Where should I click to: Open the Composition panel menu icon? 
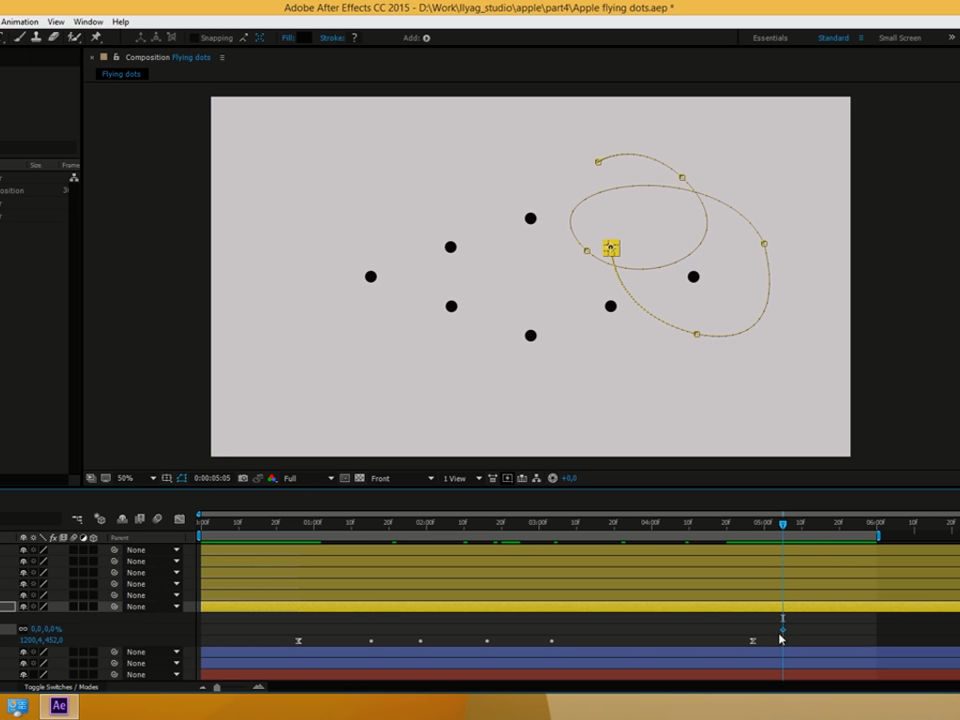[x=222, y=58]
